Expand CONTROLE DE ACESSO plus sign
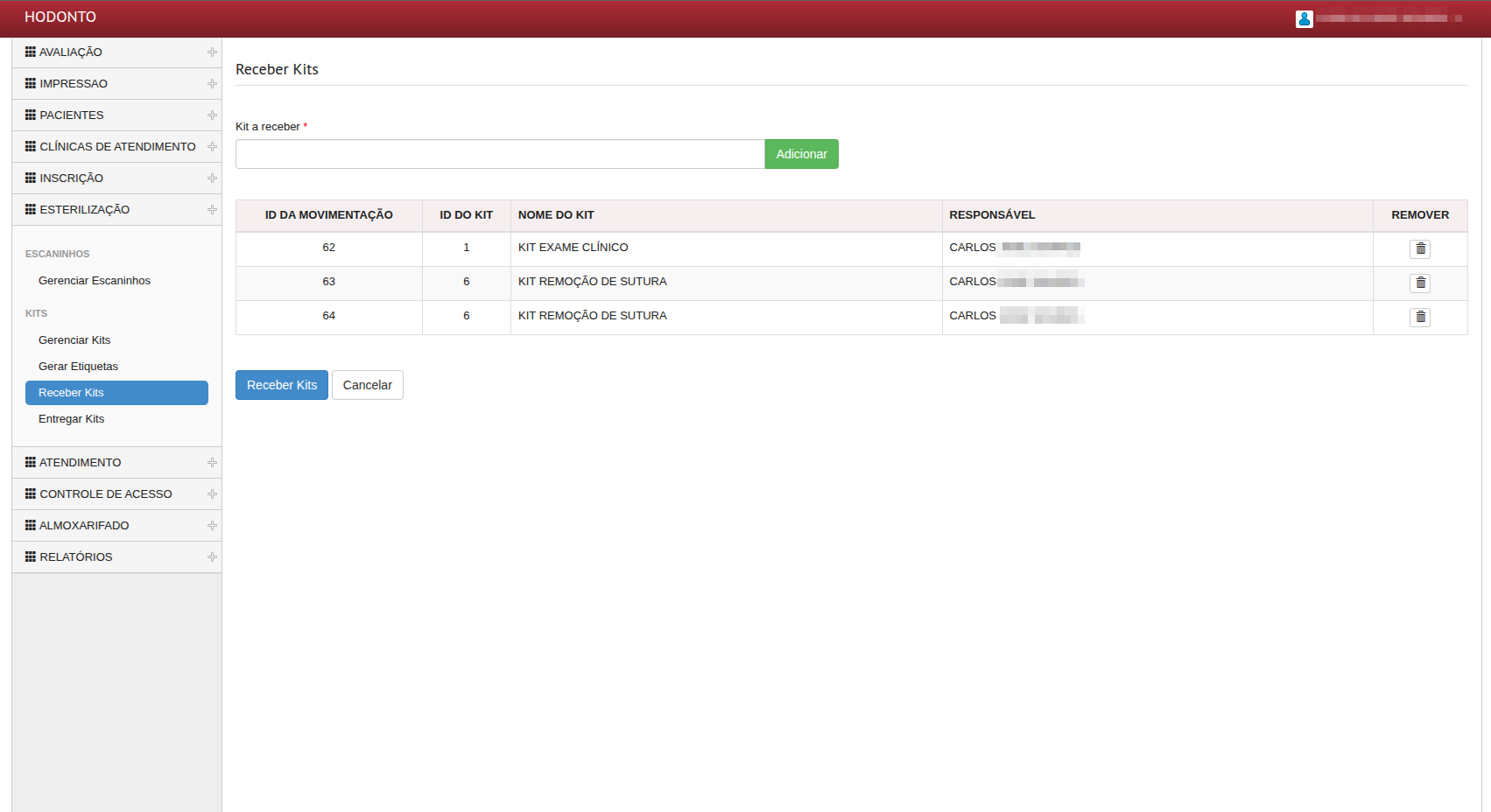1491x812 pixels. 212,494
